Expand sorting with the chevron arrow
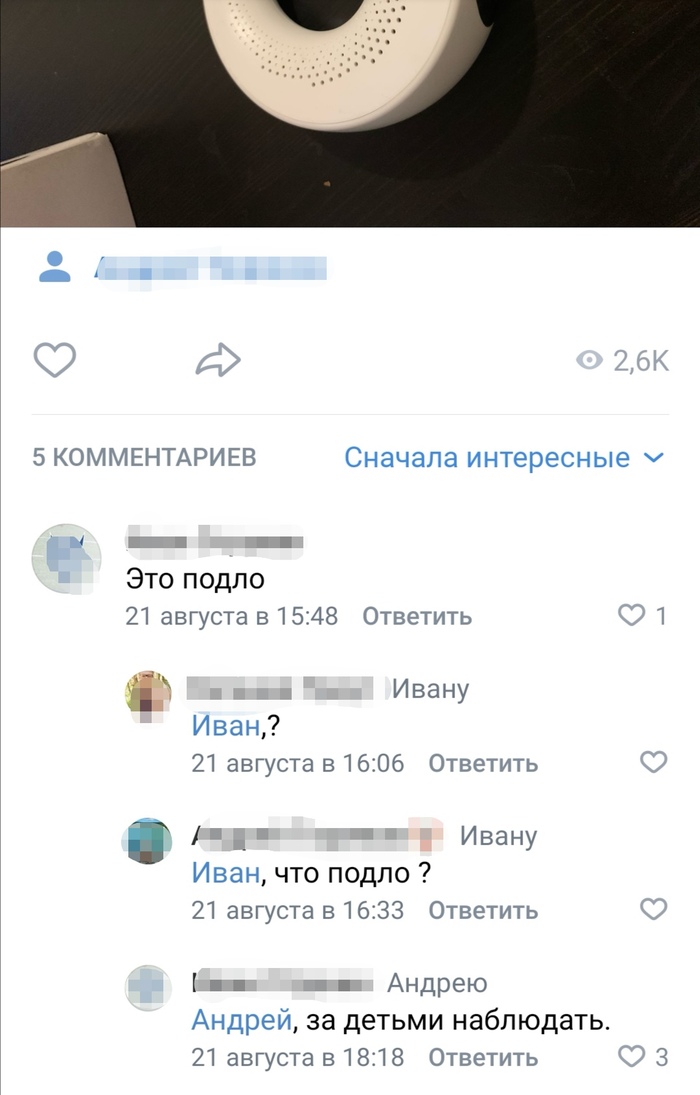Image resolution: width=700 pixels, height=1095 pixels. (653, 458)
